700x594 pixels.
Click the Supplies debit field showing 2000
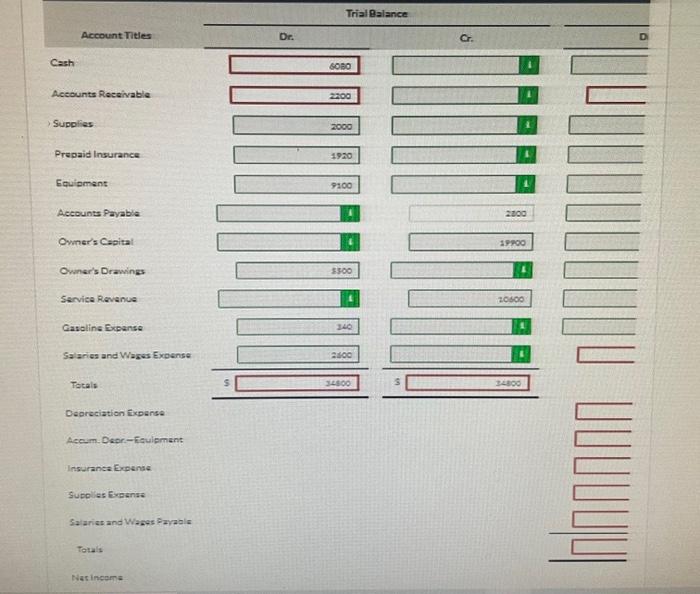pyautogui.click(x=296, y=125)
